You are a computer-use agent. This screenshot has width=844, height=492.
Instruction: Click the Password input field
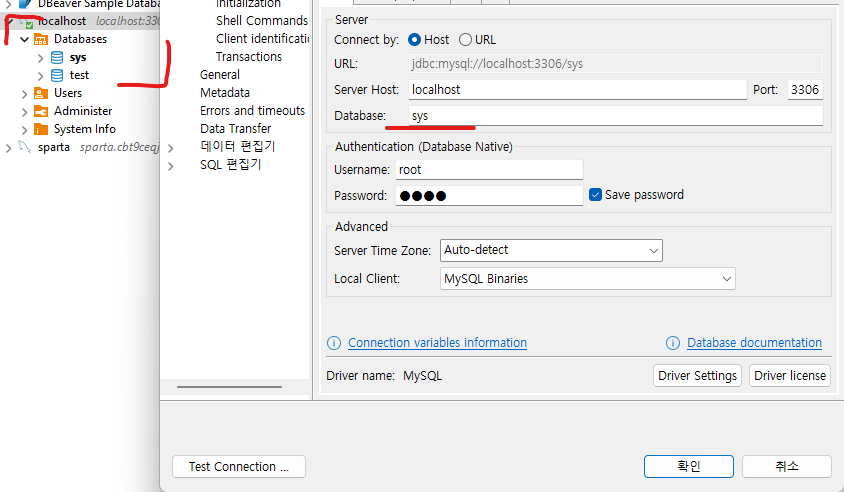click(x=489, y=195)
